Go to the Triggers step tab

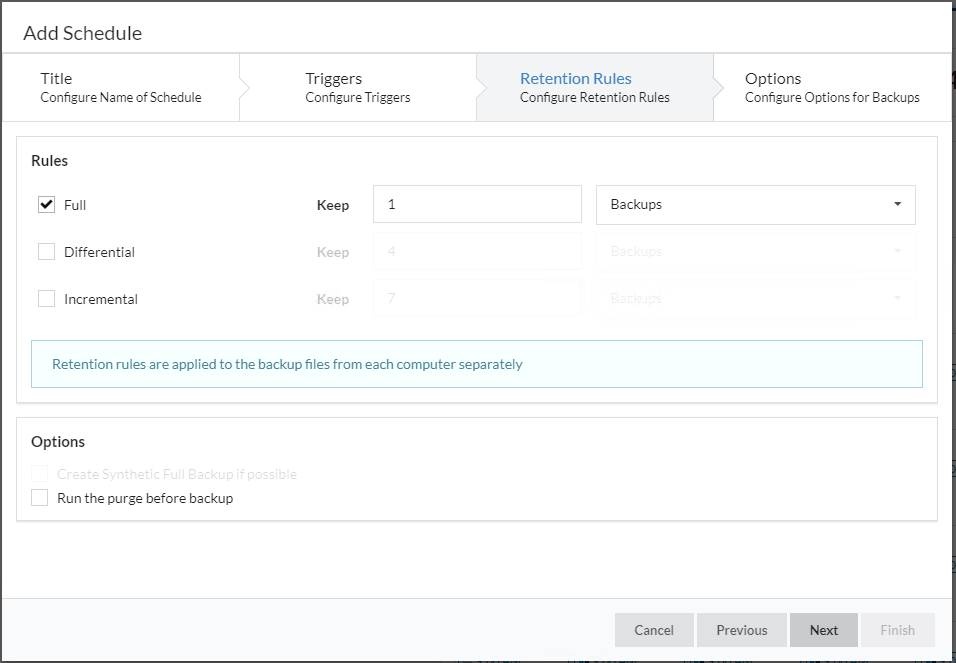click(x=357, y=88)
